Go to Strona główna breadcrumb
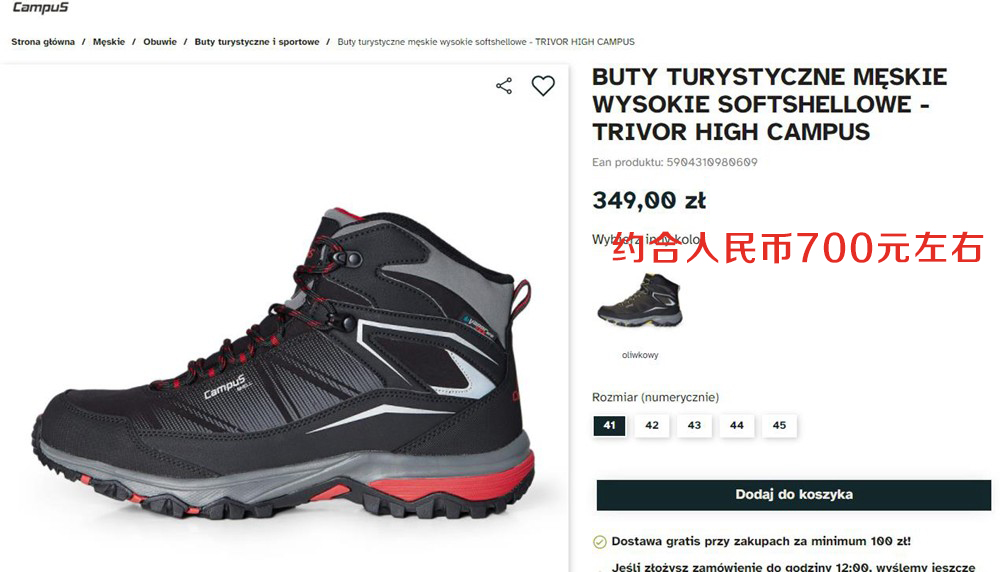Screen dimensions: 1000x572 [x=43, y=41]
